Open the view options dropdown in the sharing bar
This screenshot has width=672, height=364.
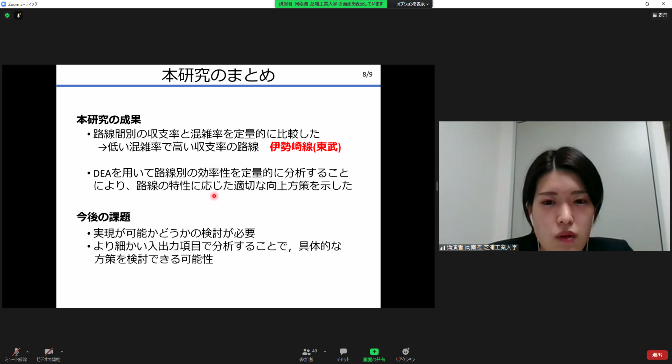point(411,4)
